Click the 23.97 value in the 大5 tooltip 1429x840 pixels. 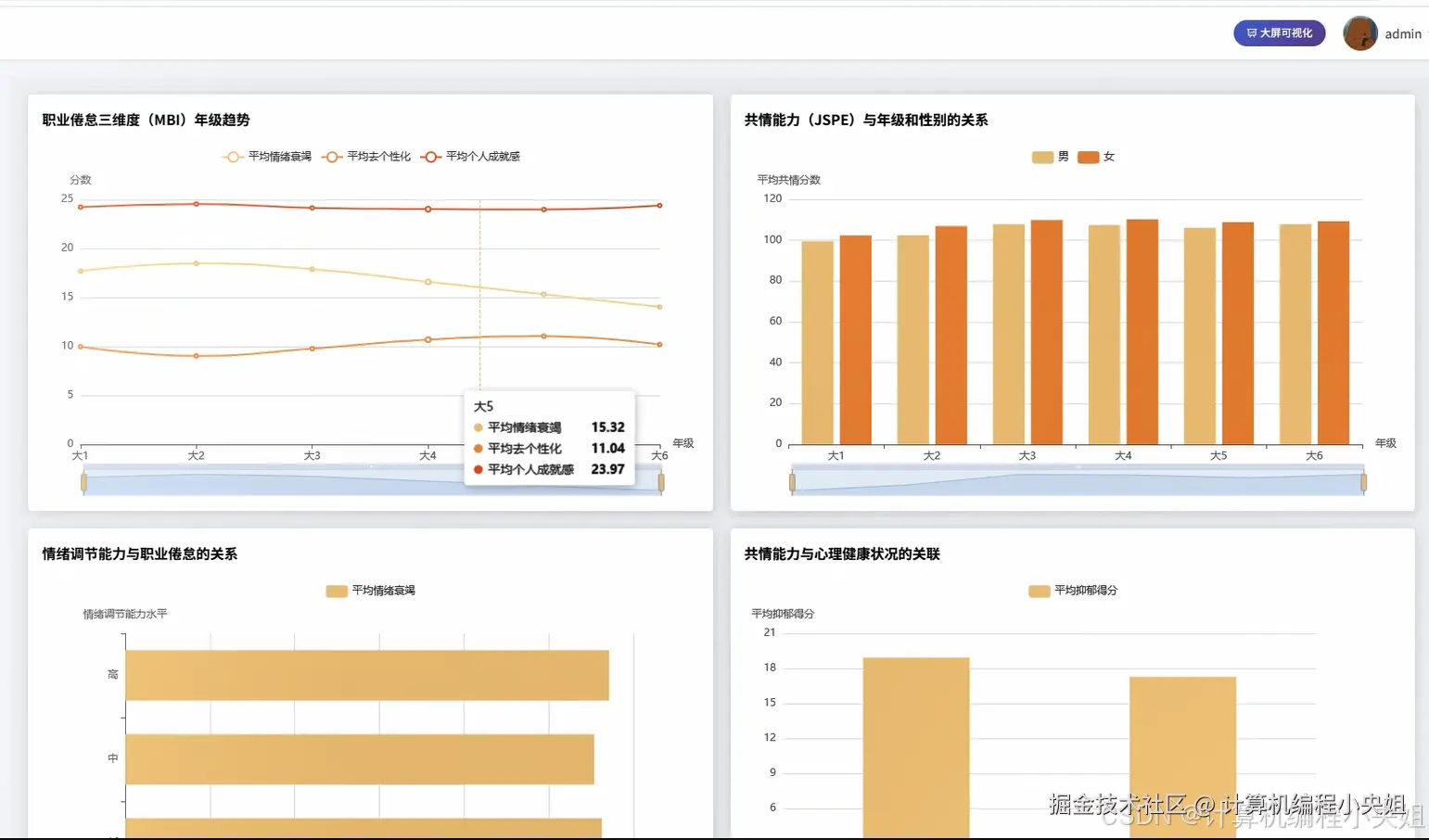point(608,470)
